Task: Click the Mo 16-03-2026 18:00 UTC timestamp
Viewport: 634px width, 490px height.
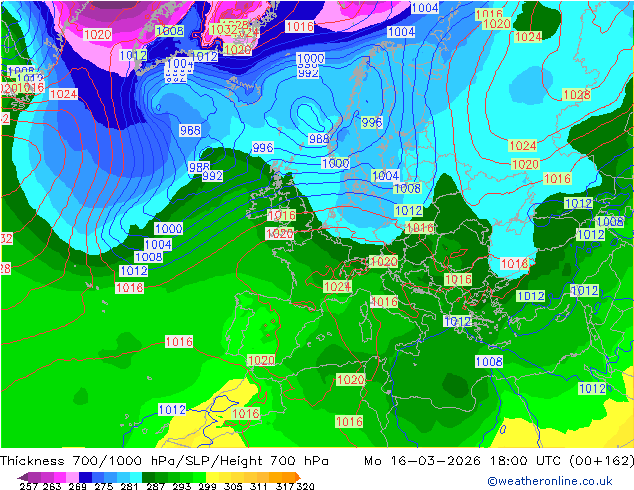Action: pos(461,461)
